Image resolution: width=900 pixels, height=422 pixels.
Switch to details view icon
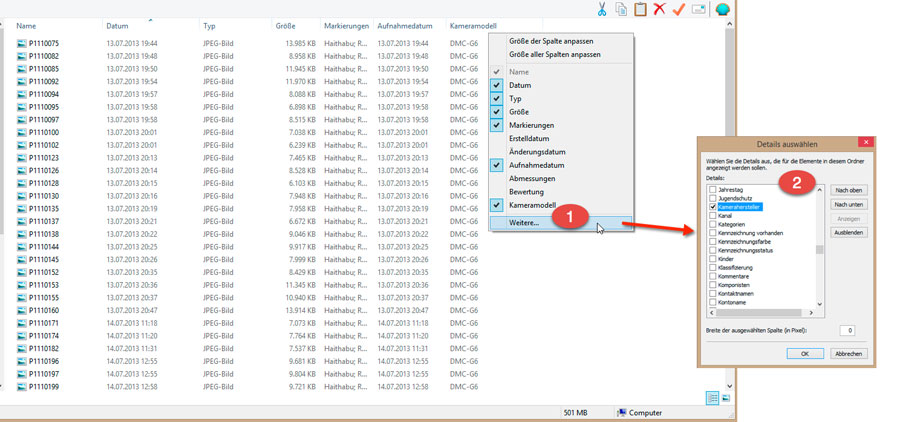click(713, 398)
